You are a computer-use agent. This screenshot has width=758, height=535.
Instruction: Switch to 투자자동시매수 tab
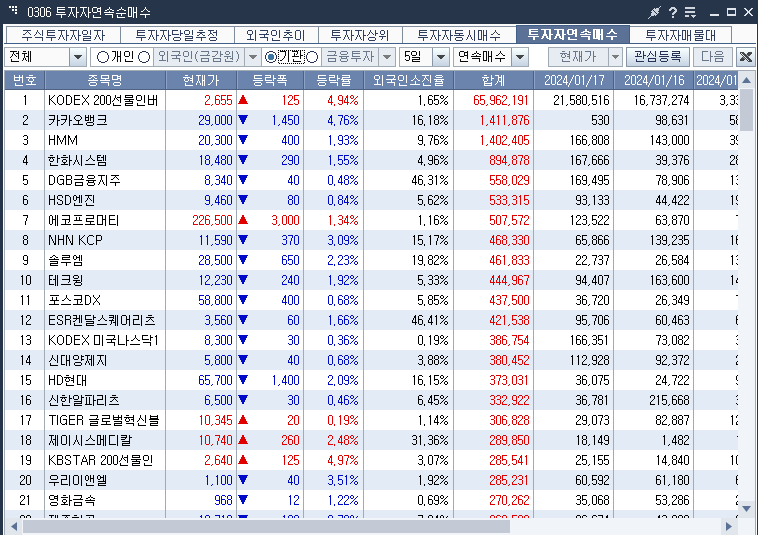click(459, 35)
